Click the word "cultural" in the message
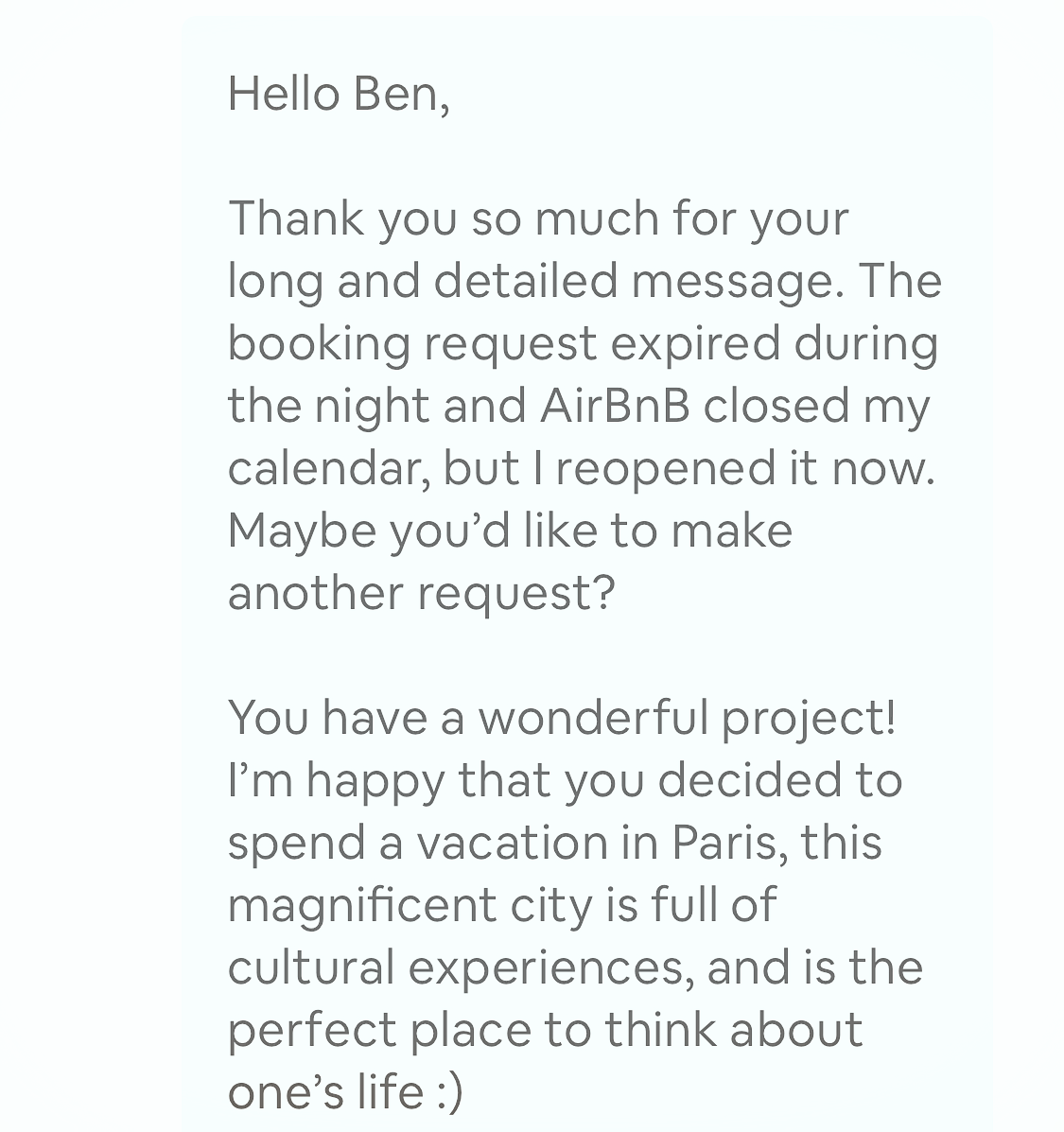1064x1132 pixels. point(311,967)
